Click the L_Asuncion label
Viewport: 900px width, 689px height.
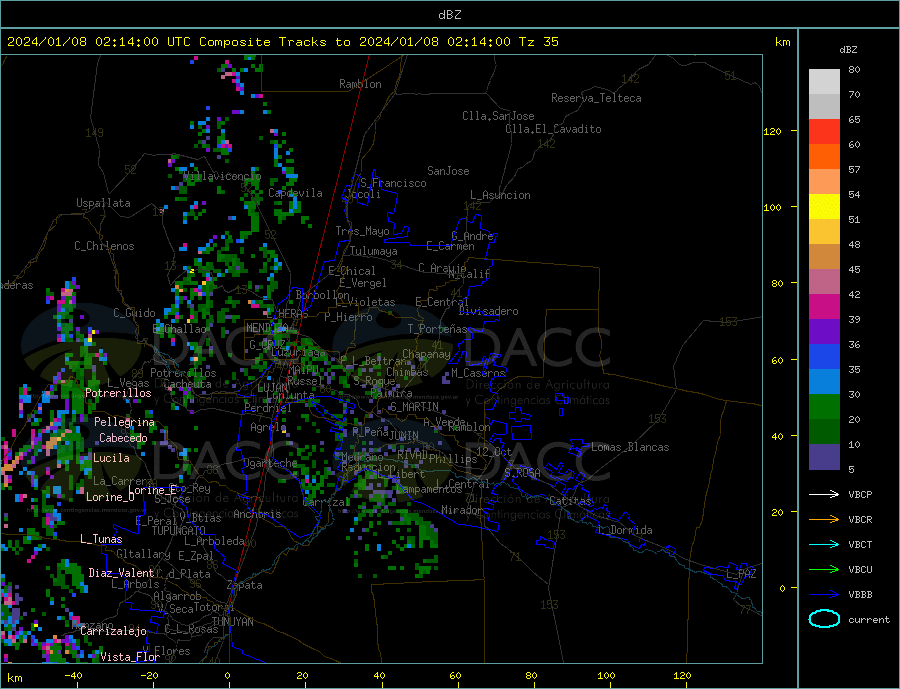pos(501,195)
